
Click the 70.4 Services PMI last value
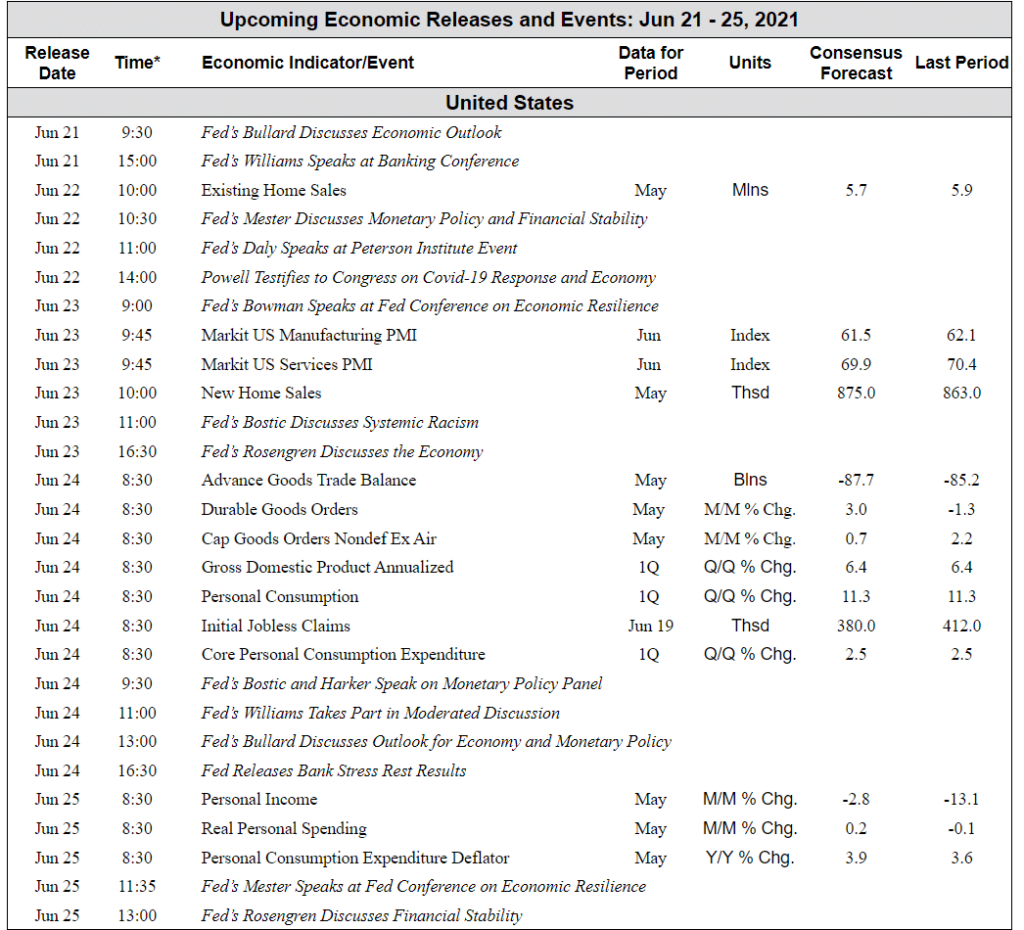coord(961,364)
